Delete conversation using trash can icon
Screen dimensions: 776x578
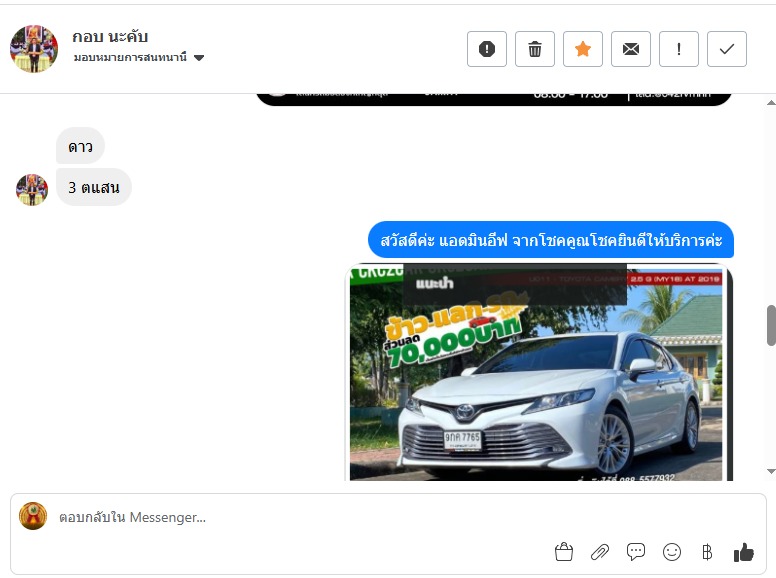534,49
